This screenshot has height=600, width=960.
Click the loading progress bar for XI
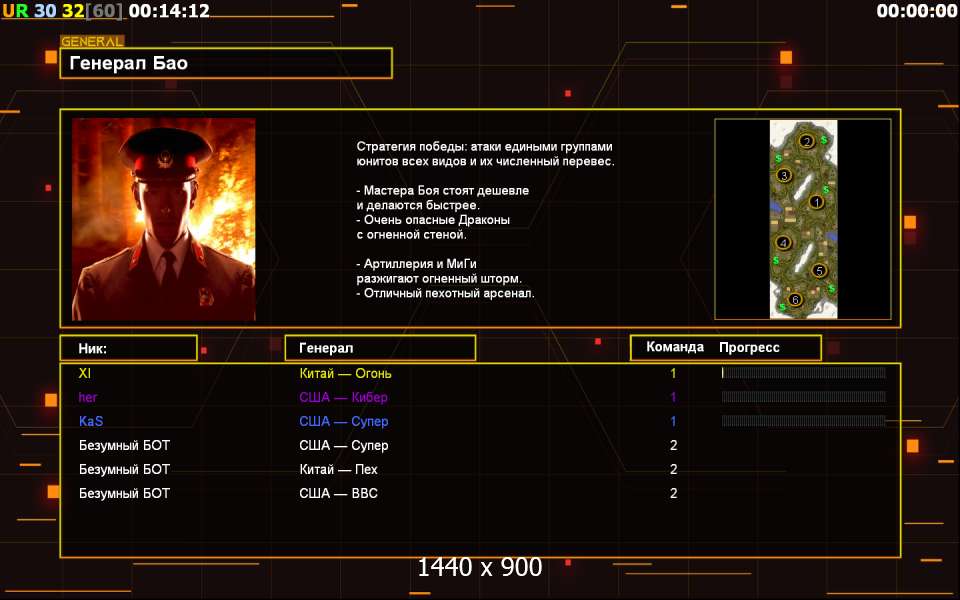803,373
